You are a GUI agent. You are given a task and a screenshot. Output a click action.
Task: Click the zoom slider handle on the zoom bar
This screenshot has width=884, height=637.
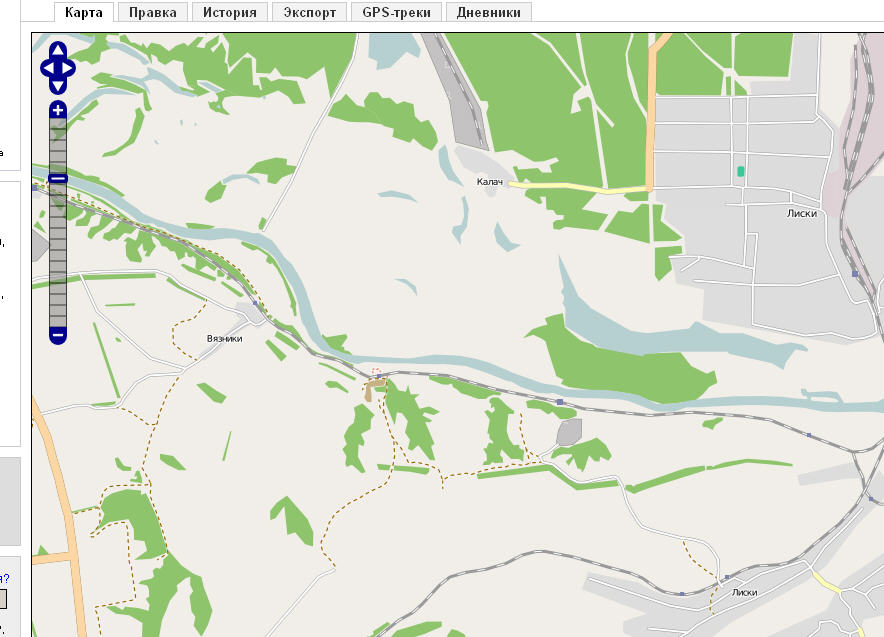tap(58, 179)
